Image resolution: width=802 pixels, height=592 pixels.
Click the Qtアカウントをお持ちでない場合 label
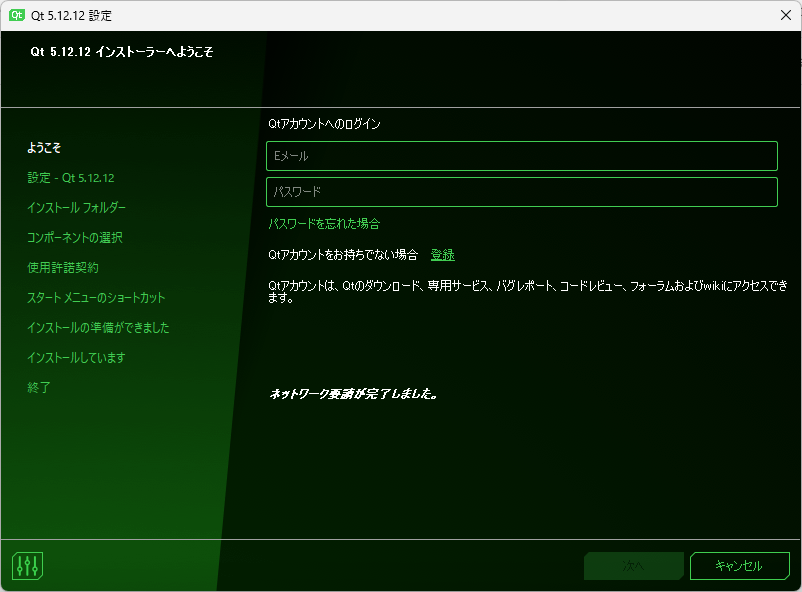(x=343, y=255)
